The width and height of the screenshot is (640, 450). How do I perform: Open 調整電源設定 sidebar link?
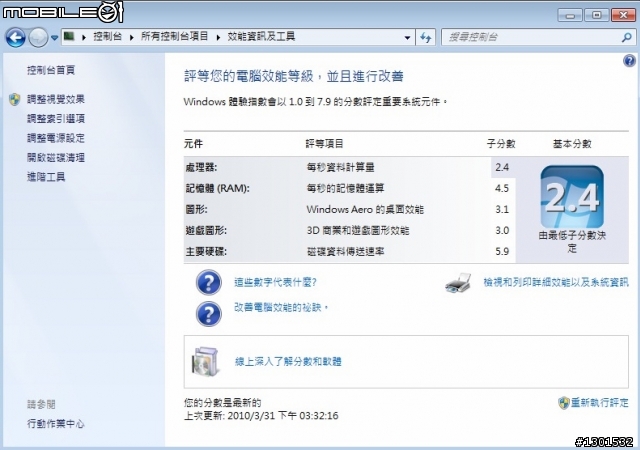coord(56,138)
